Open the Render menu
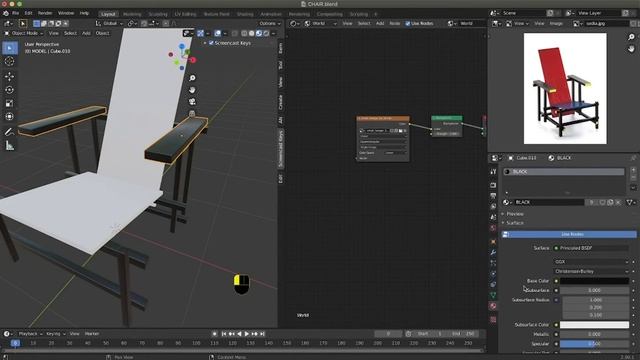Viewport: 640px width, 360px height. point(45,13)
